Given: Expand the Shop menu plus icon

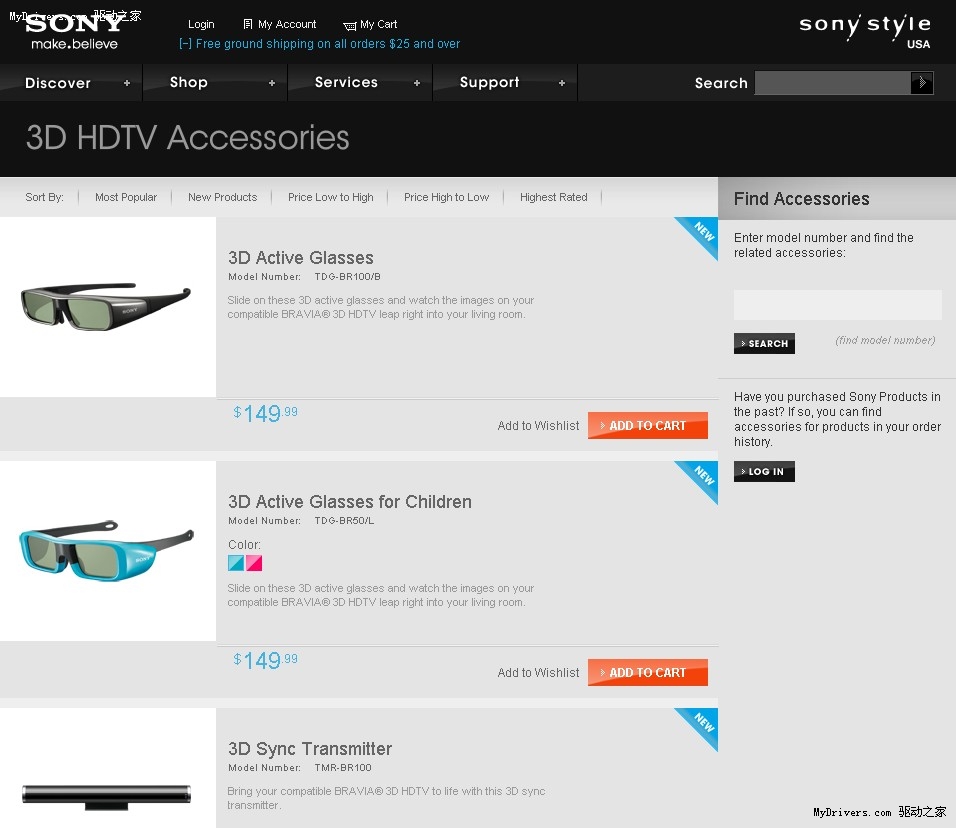Looking at the screenshot, I should point(272,83).
